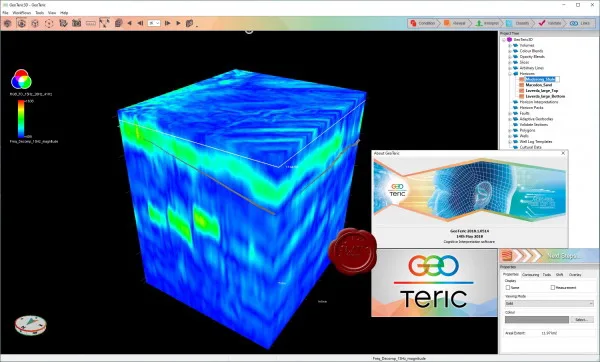Collapse the GeoTeric3D root project node
600x362 pixels.
504,40
